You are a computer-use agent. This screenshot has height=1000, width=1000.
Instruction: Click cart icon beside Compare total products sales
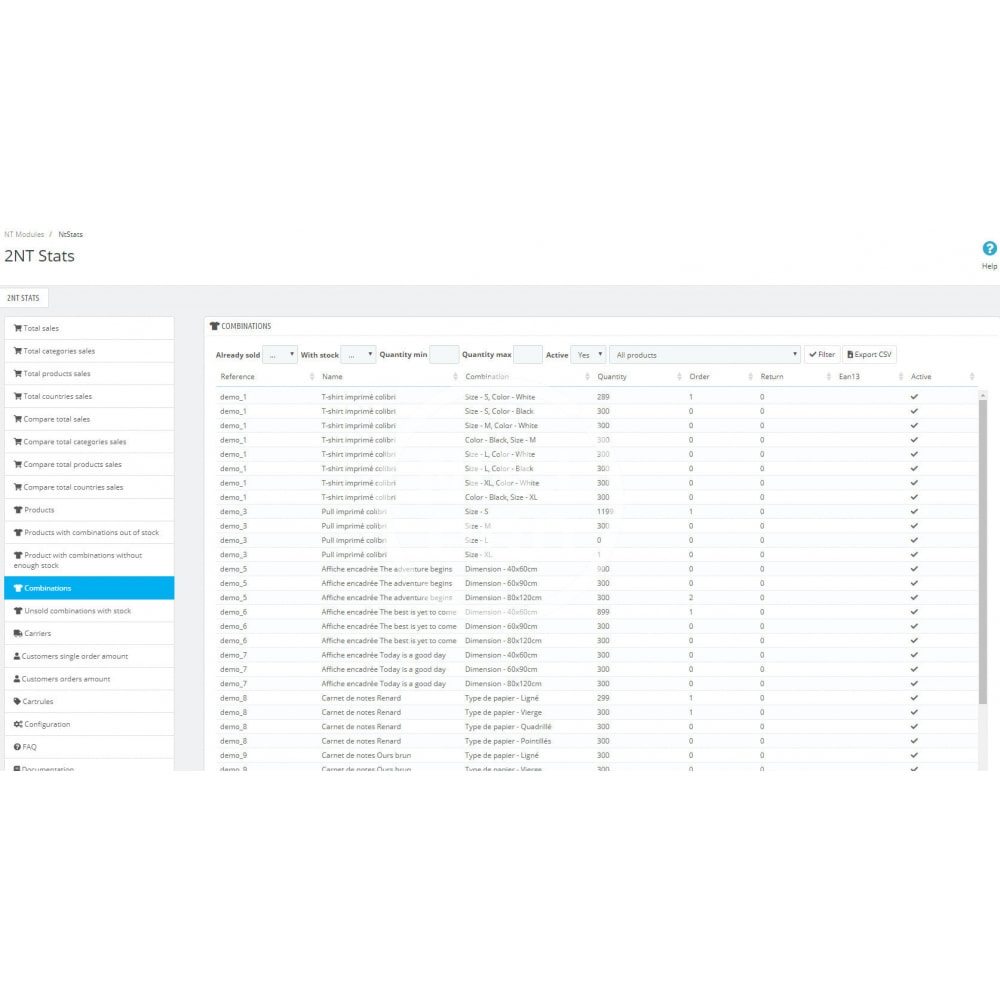18,464
